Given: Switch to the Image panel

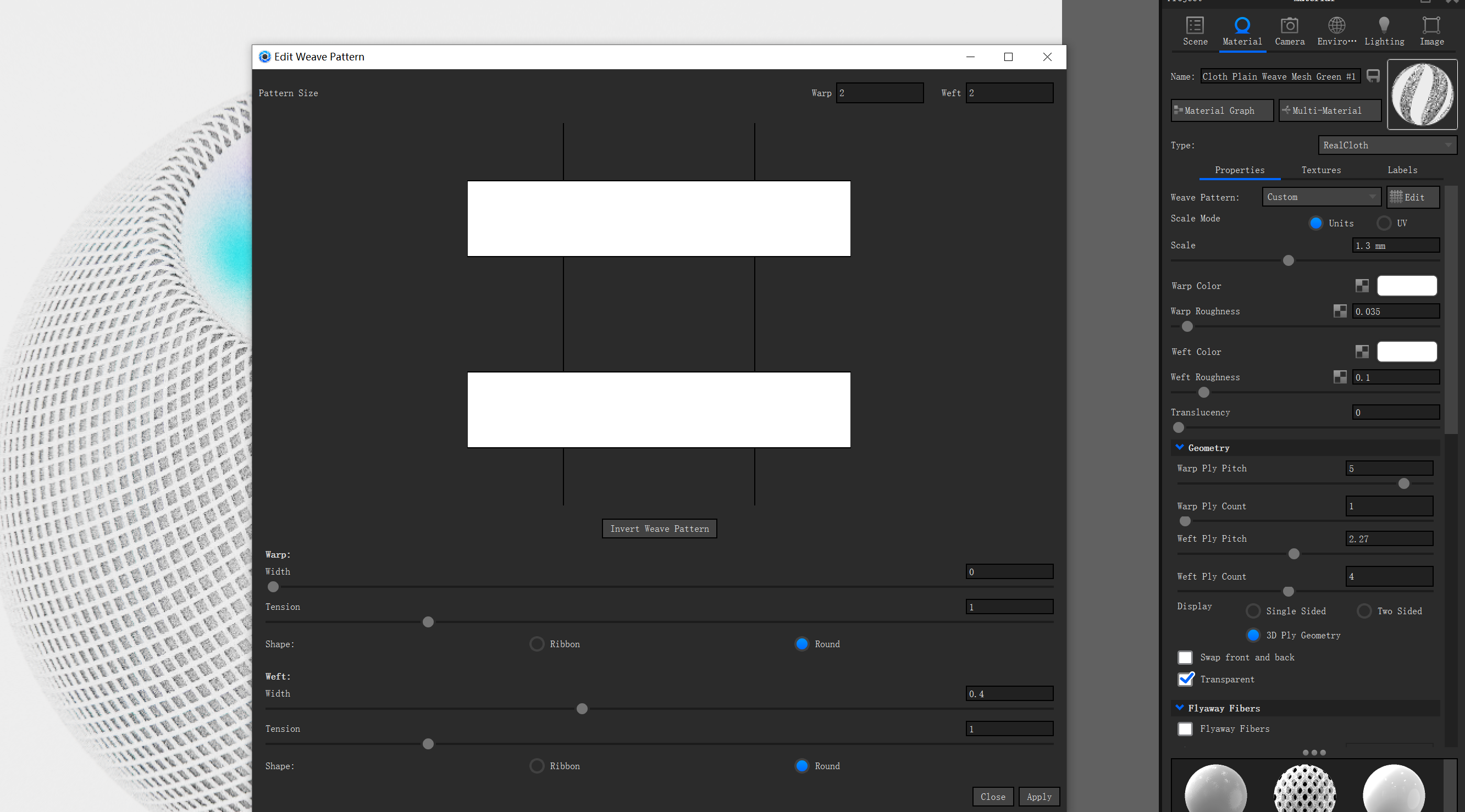Looking at the screenshot, I should tap(1431, 31).
